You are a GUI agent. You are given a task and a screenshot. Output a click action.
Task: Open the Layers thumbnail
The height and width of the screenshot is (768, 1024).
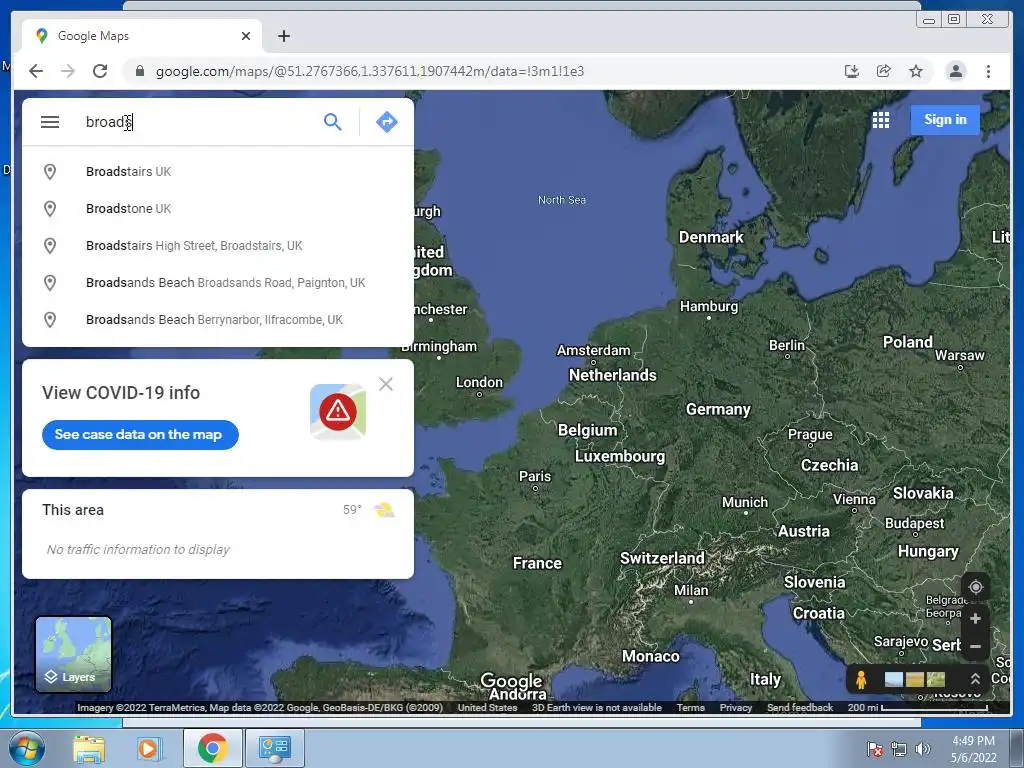[x=73, y=654]
